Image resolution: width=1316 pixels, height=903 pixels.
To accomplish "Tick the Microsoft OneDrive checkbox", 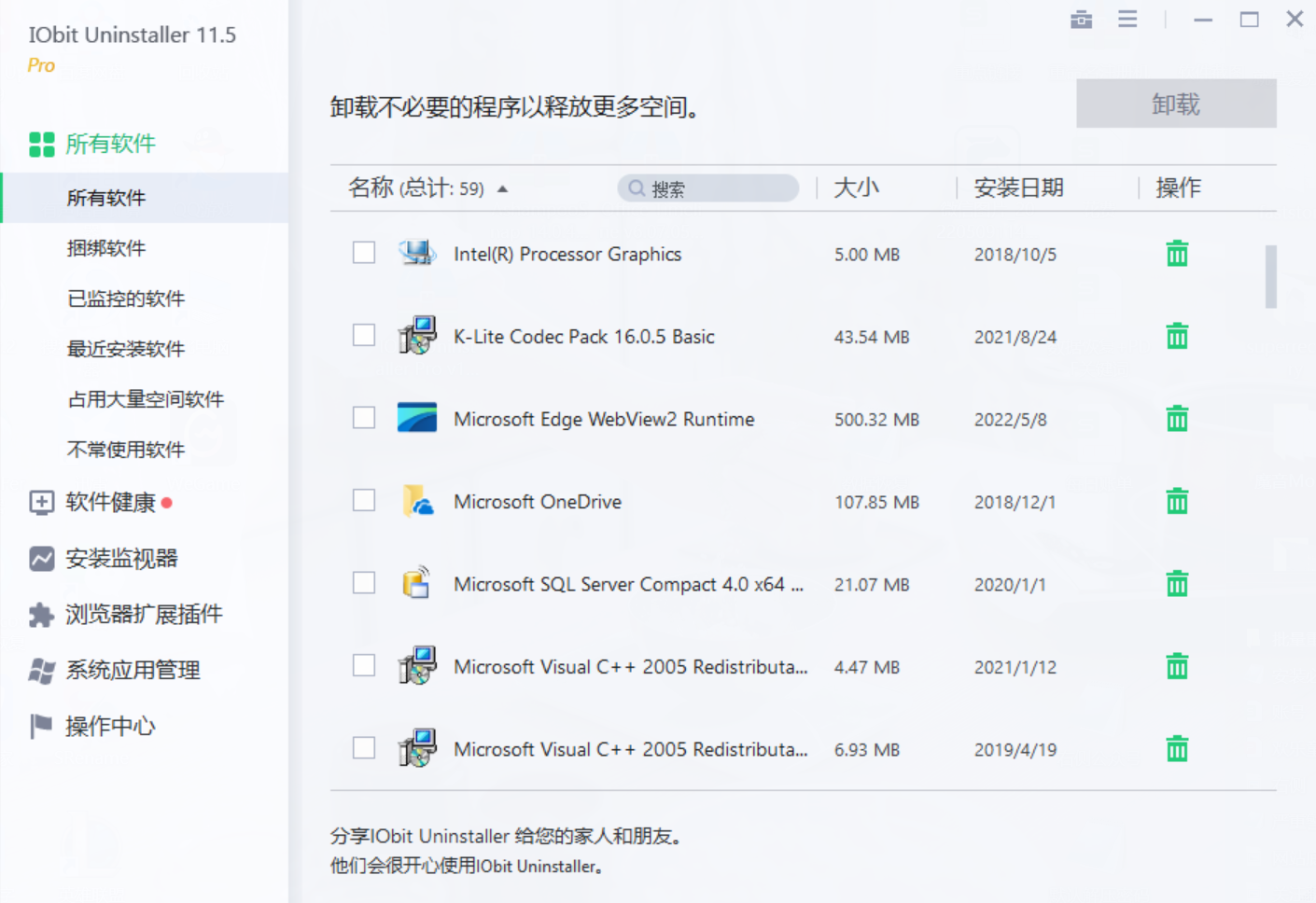I will (364, 500).
